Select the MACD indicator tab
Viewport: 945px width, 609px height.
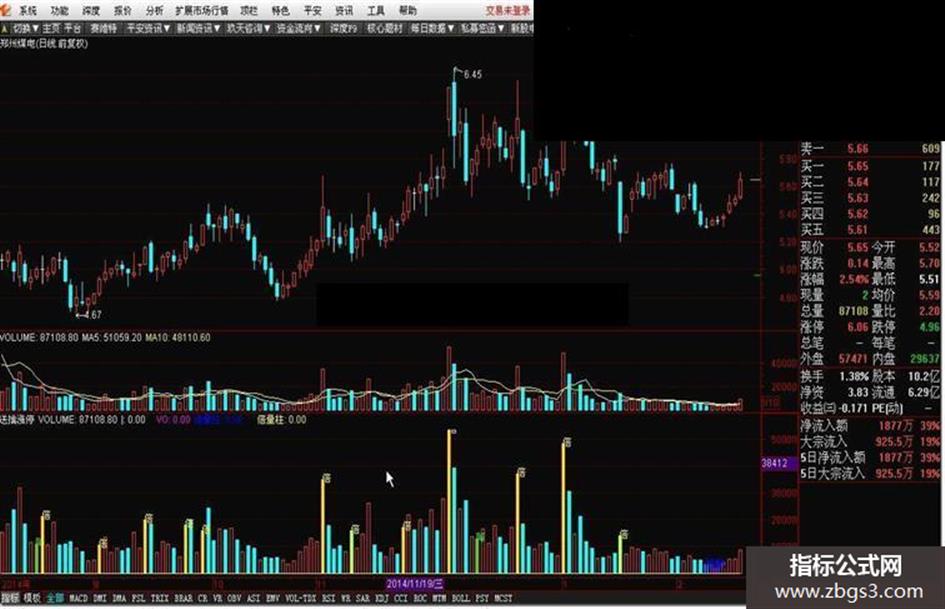click(x=78, y=598)
